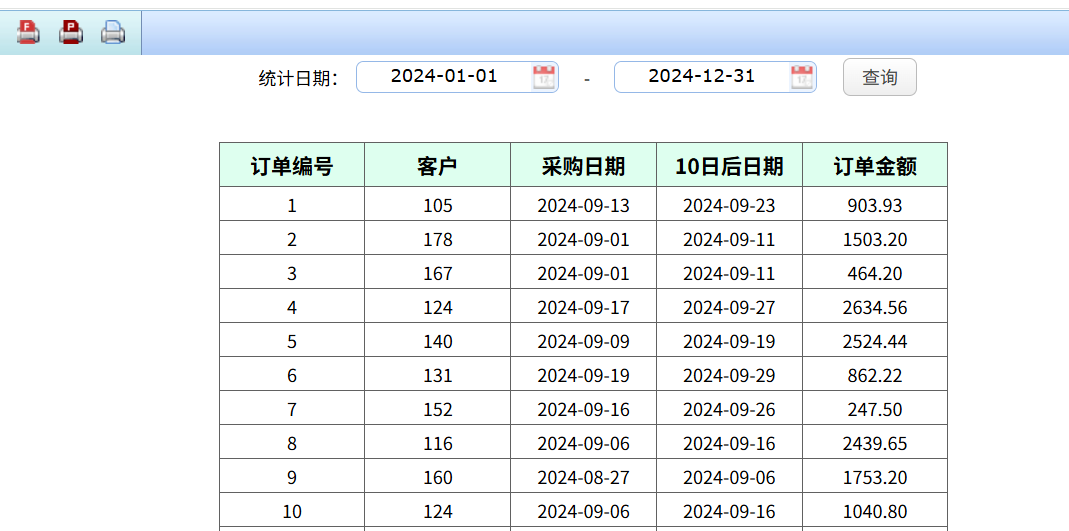Select order amount cell 464.20
The width and height of the screenshot is (1069, 531).
pos(875,273)
